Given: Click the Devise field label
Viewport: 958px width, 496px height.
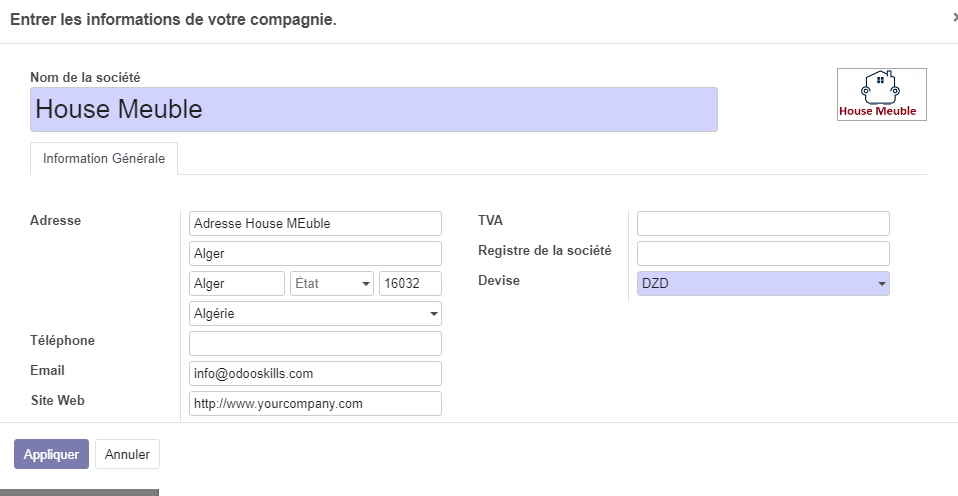Looking at the screenshot, I should (x=499, y=281).
